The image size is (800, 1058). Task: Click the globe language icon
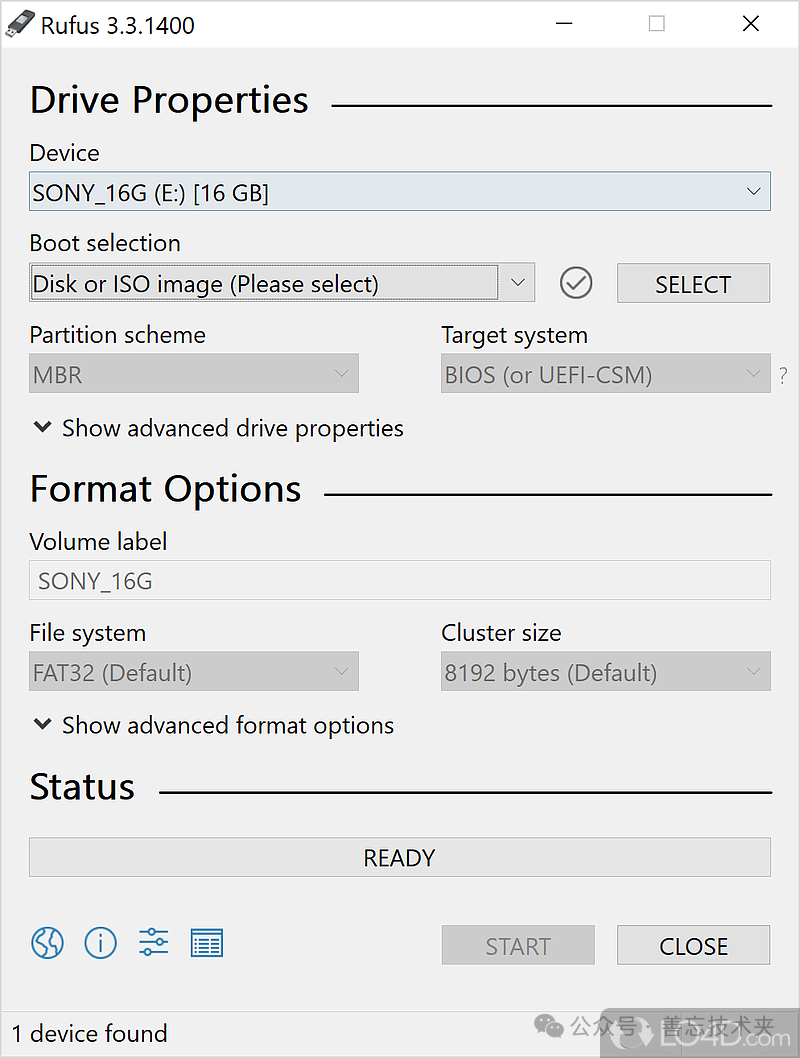47,942
